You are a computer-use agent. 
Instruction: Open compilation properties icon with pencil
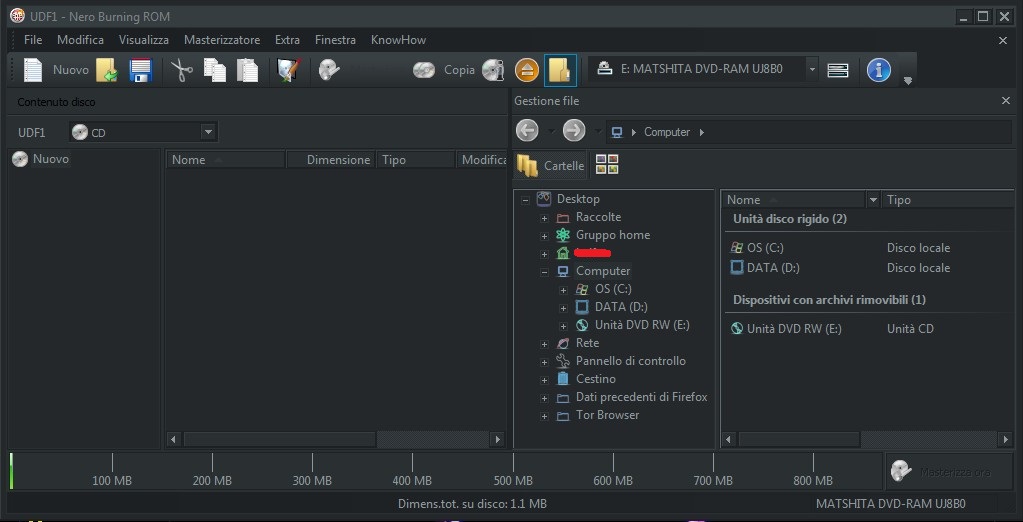(x=288, y=70)
